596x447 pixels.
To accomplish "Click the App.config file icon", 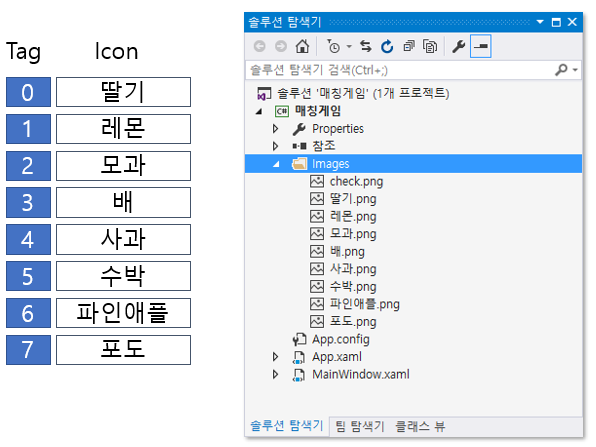I will click(x=300, y=339).
